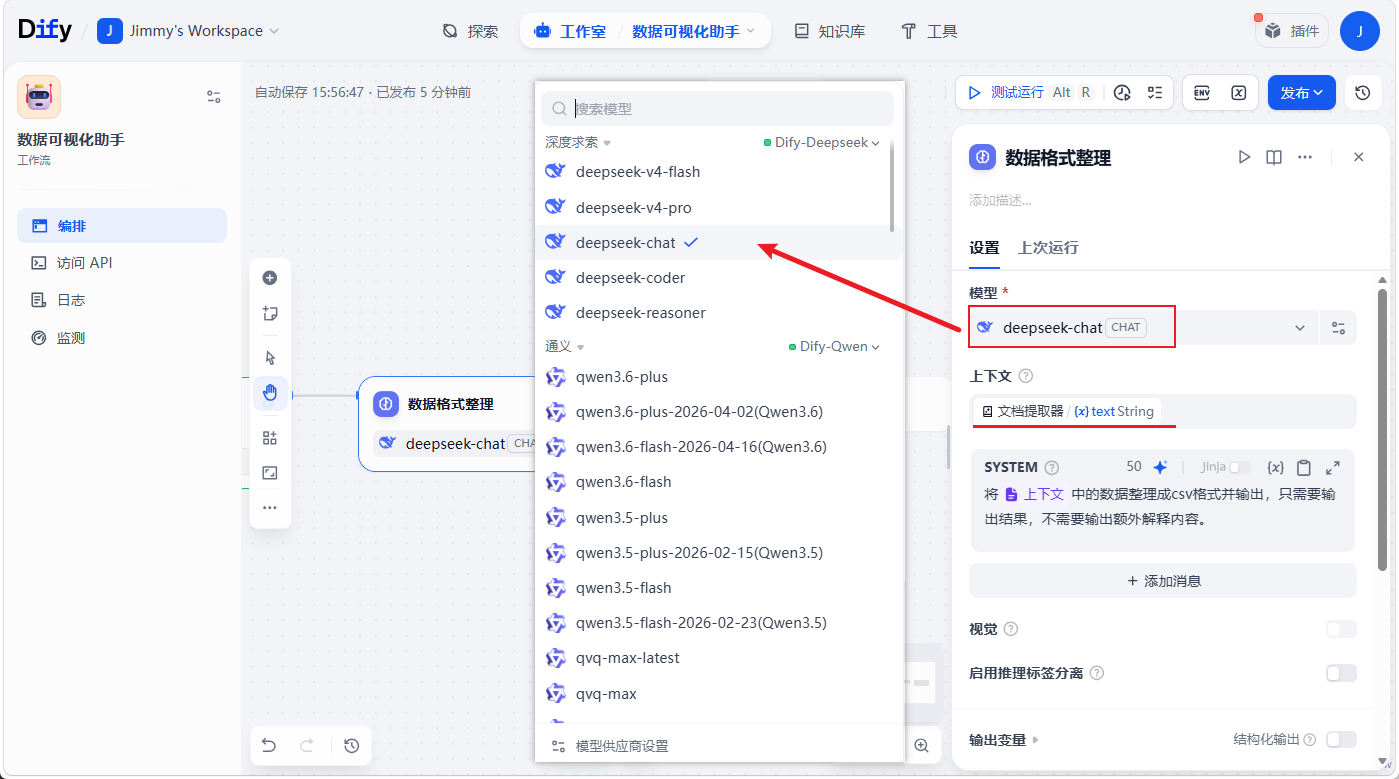Open the 日志 sidebar item
The image size is (1399, 779).
(122, 300)
